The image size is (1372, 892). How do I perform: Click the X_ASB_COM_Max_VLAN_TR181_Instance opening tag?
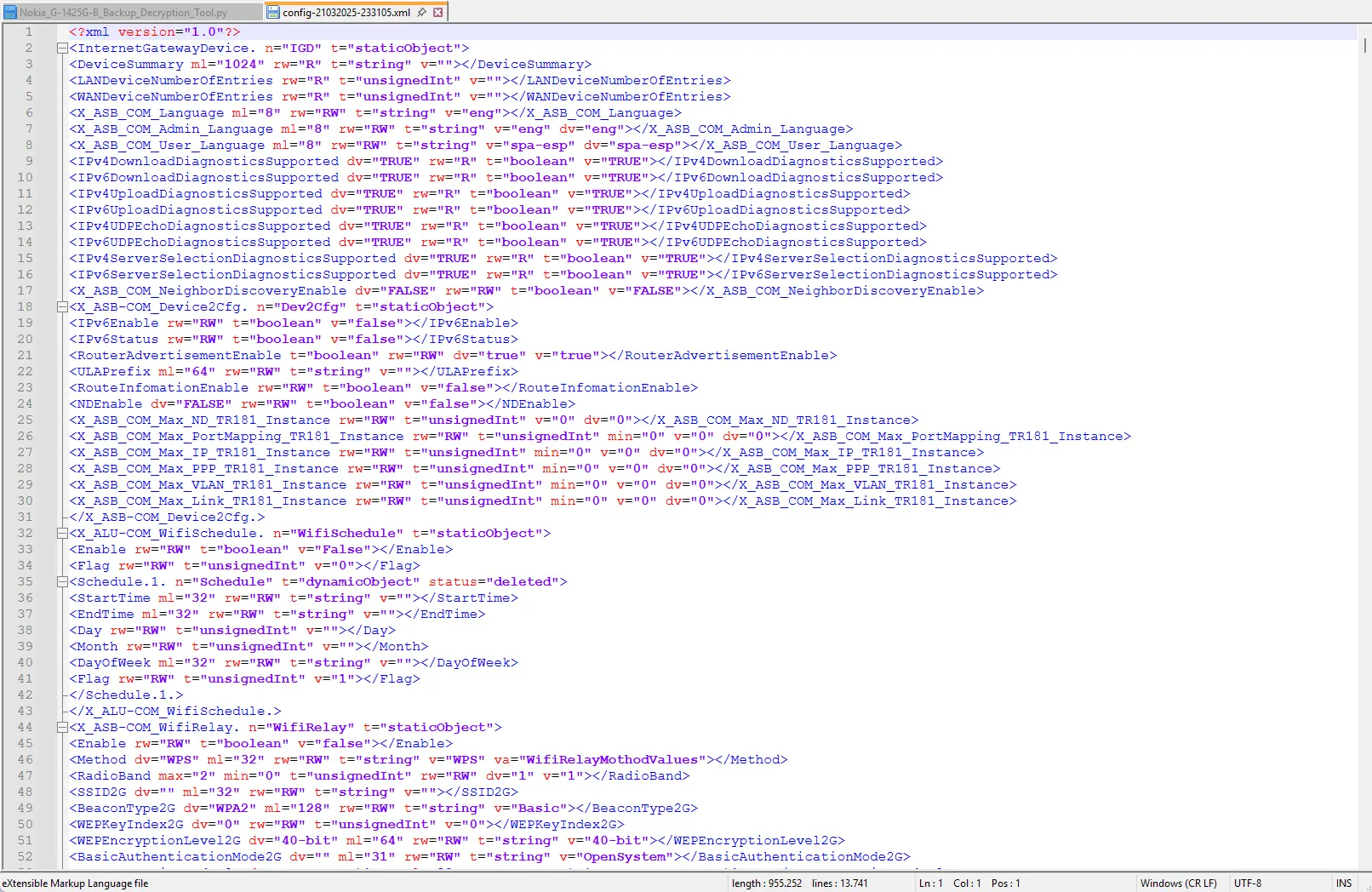tap(208, 485)
